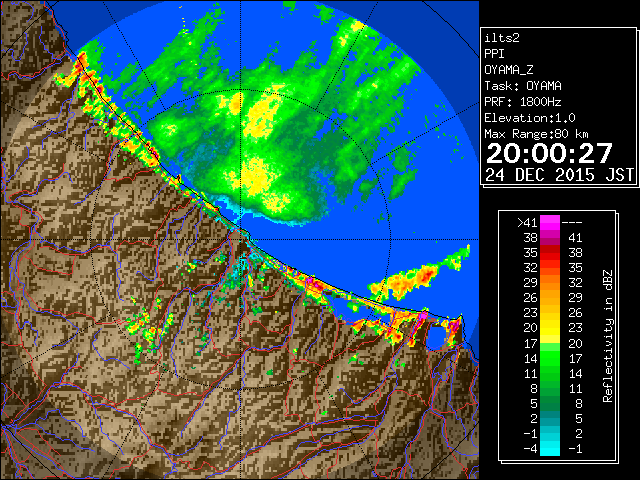Image resolution: width=640 pixels, height=480 pixels.
Task: Click the red 35–38 dBZ legend swatch
Action: tap(550, 253)
